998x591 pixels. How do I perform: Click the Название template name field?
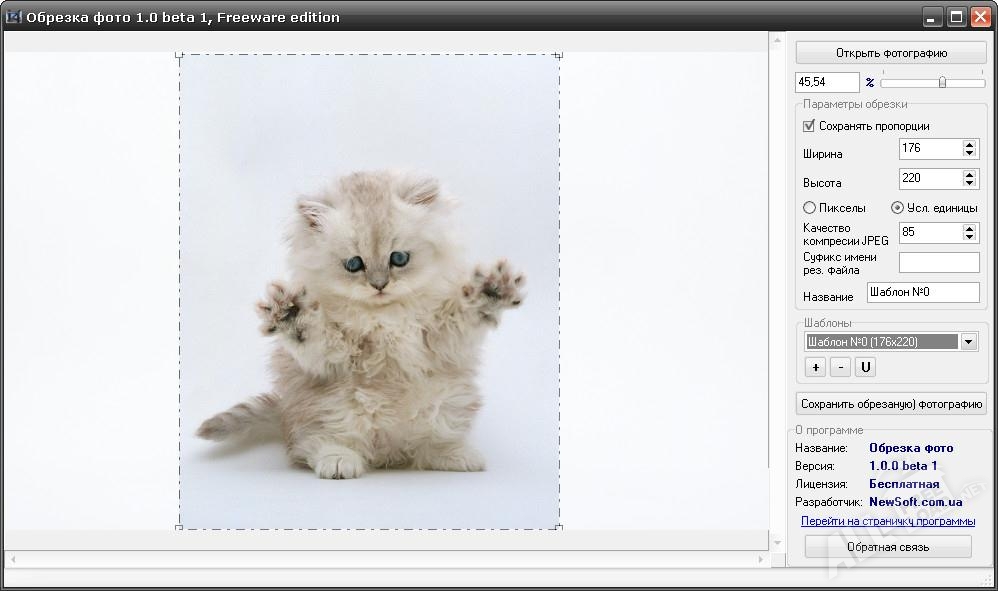[922, 293]
